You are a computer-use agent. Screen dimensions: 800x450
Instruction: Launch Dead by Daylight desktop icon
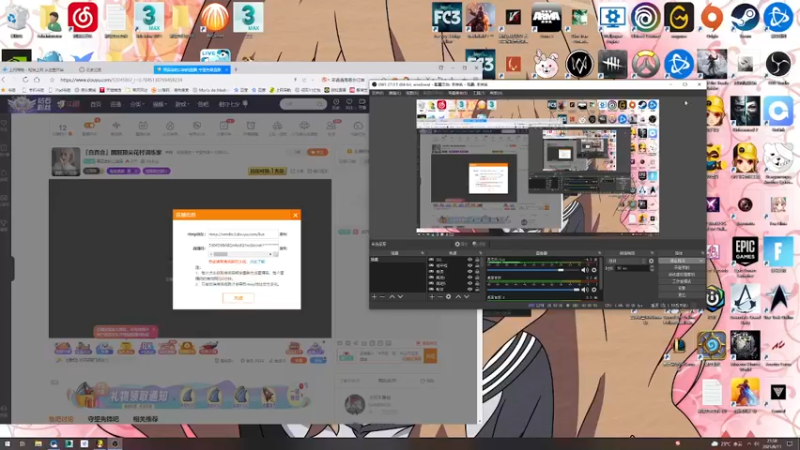612,64
